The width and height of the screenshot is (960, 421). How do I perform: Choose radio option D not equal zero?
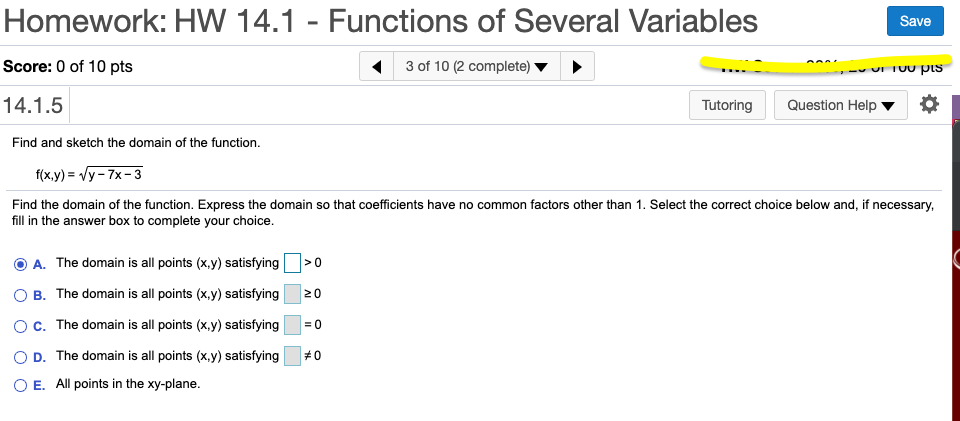coord(21,357)
